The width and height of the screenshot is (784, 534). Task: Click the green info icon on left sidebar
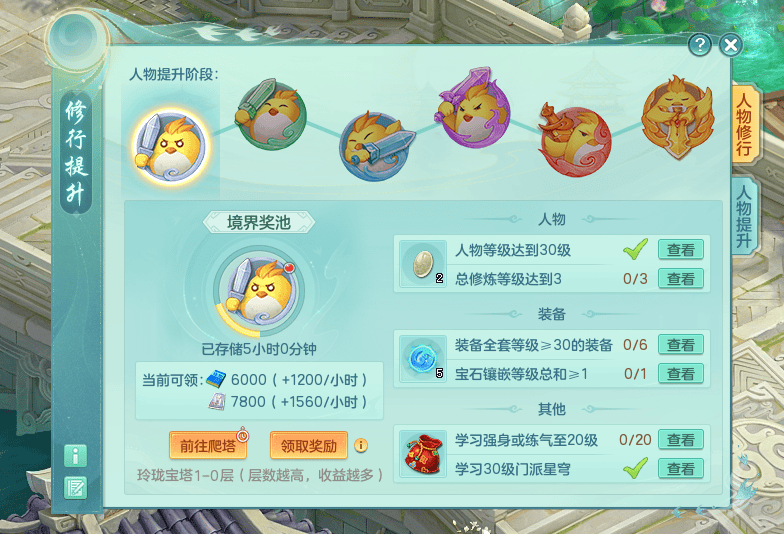point(76,456)
